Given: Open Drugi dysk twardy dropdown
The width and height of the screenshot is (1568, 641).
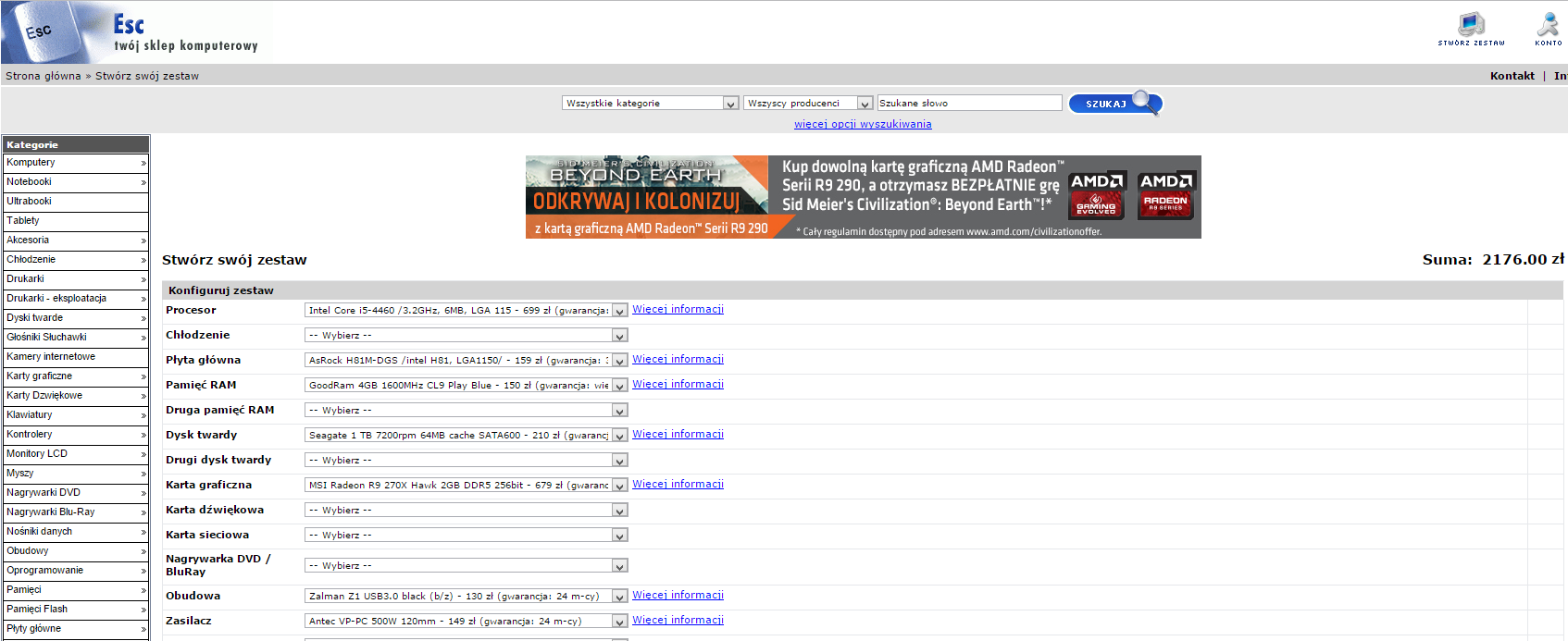Looking at the screenshot, I should pyautogui.click(x=467, y=460).
